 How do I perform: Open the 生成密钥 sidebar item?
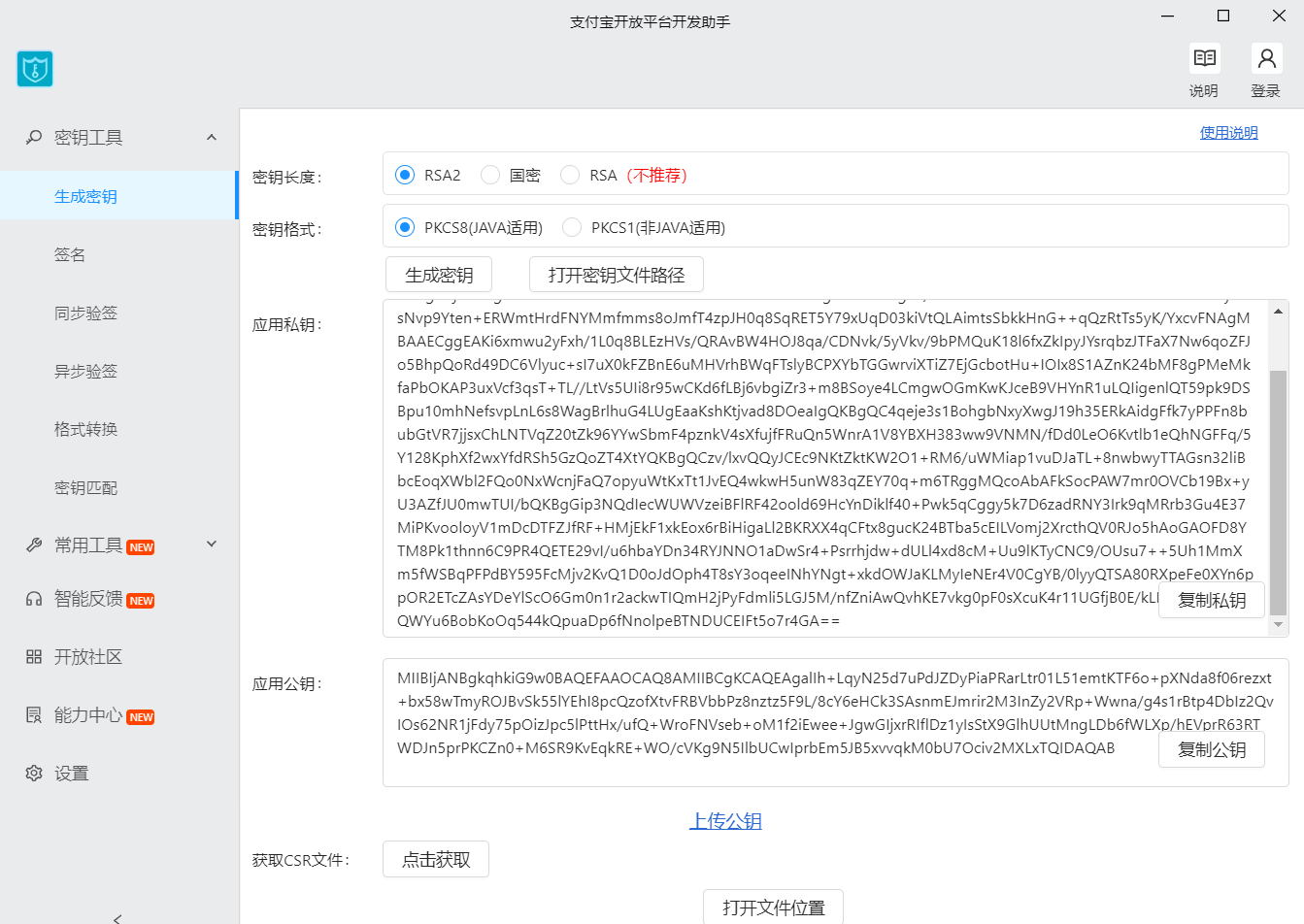(118, 196)
